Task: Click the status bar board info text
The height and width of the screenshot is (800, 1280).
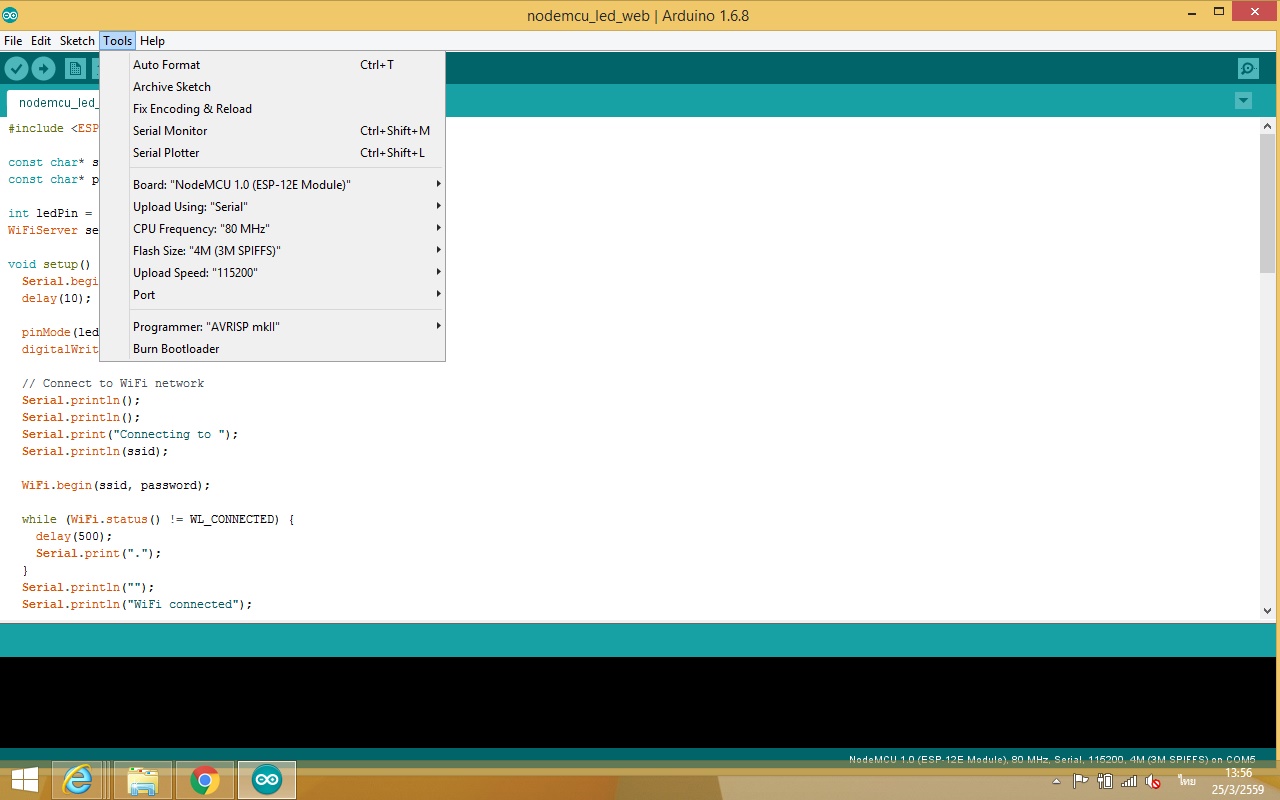Action: tap(1052, 760)
